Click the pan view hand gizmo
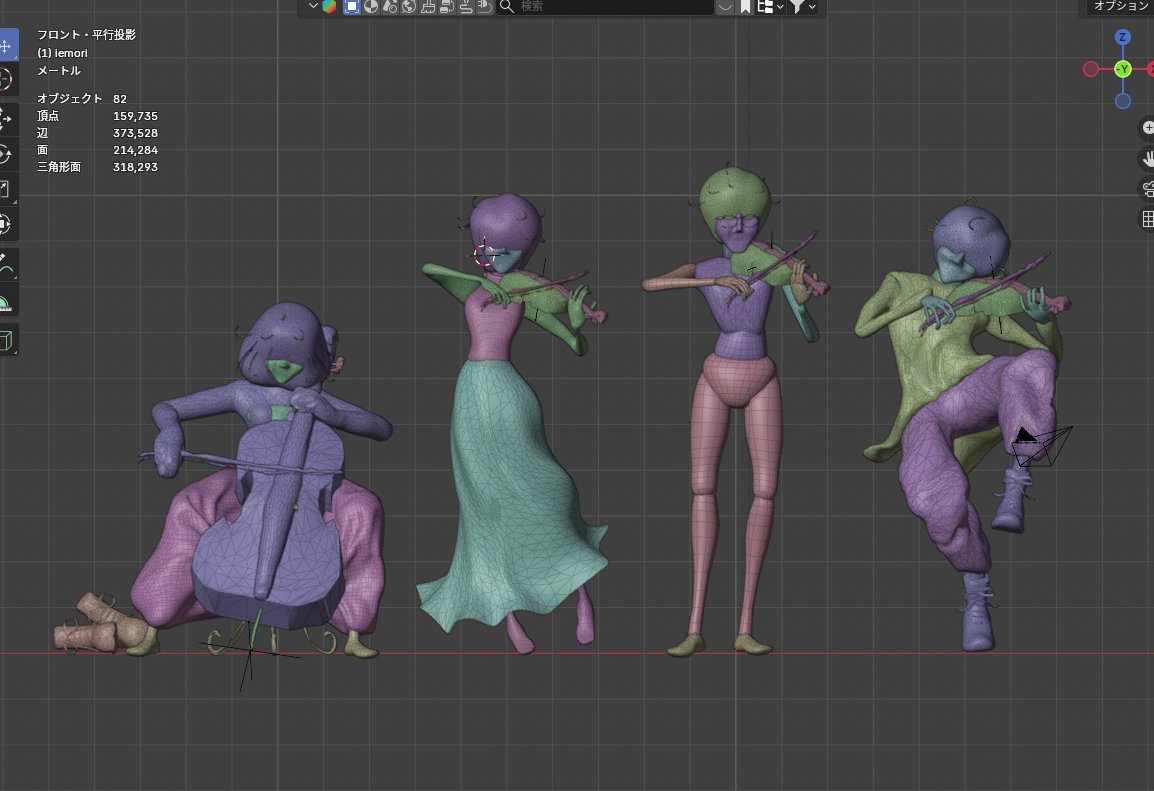This screenshot has width=1154, height=791. [1147, 158]
